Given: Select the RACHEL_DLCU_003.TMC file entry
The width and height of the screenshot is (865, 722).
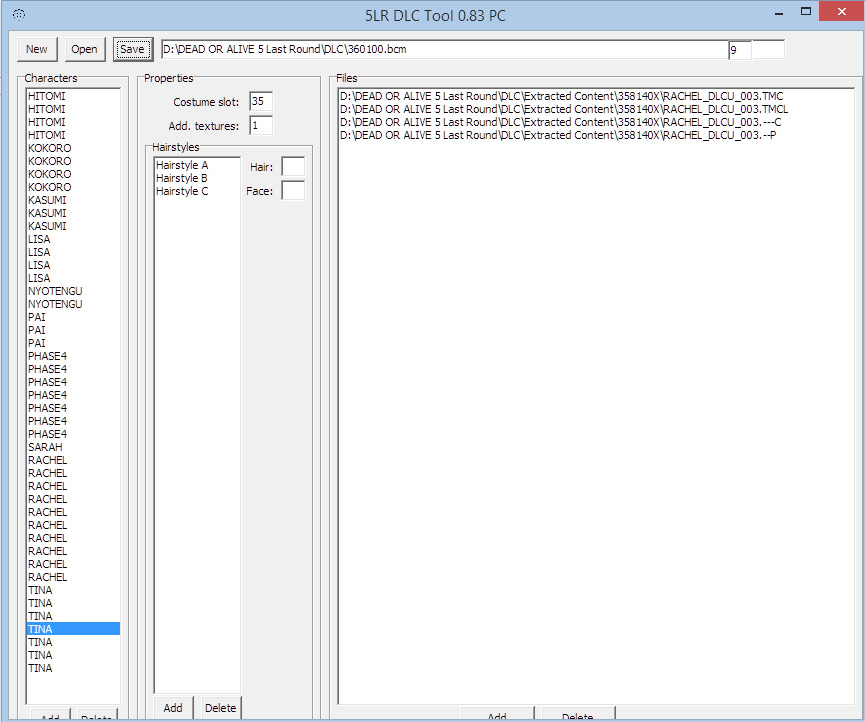Looking at the screenshot, I should point(561,96).
